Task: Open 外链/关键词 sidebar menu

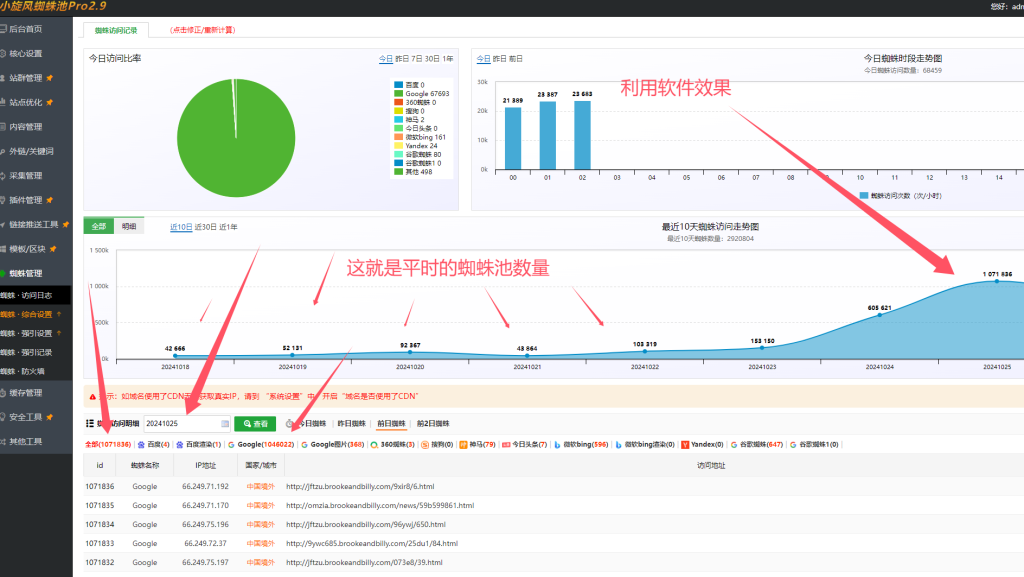Action: pos(30,151)
